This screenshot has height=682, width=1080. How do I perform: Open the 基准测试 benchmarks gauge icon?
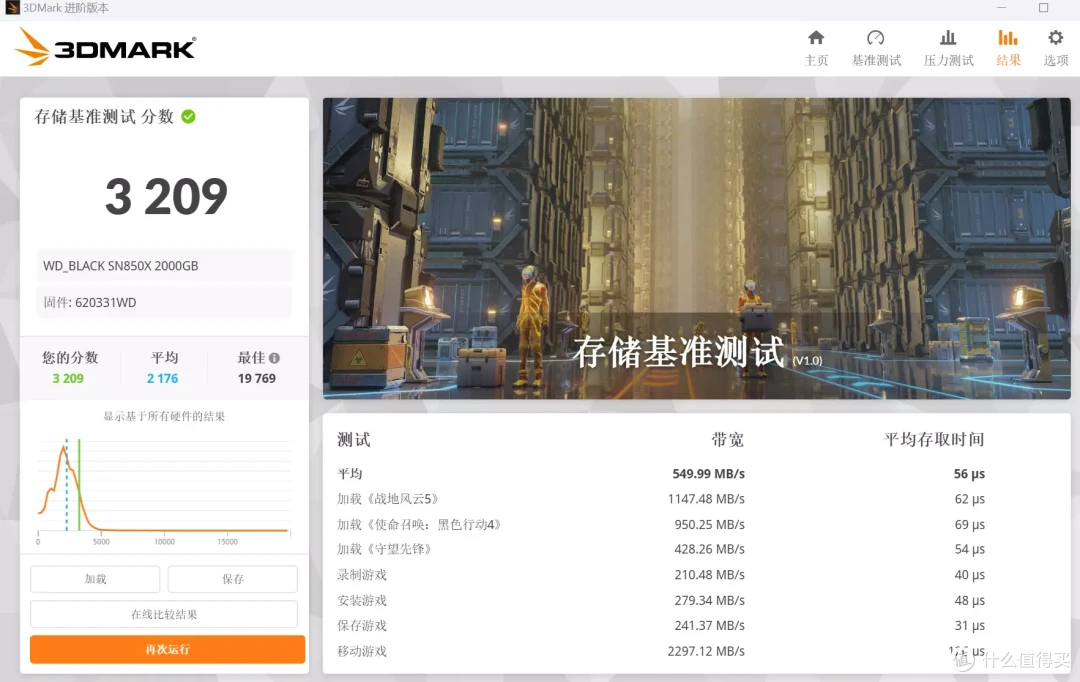coord(875,38)
